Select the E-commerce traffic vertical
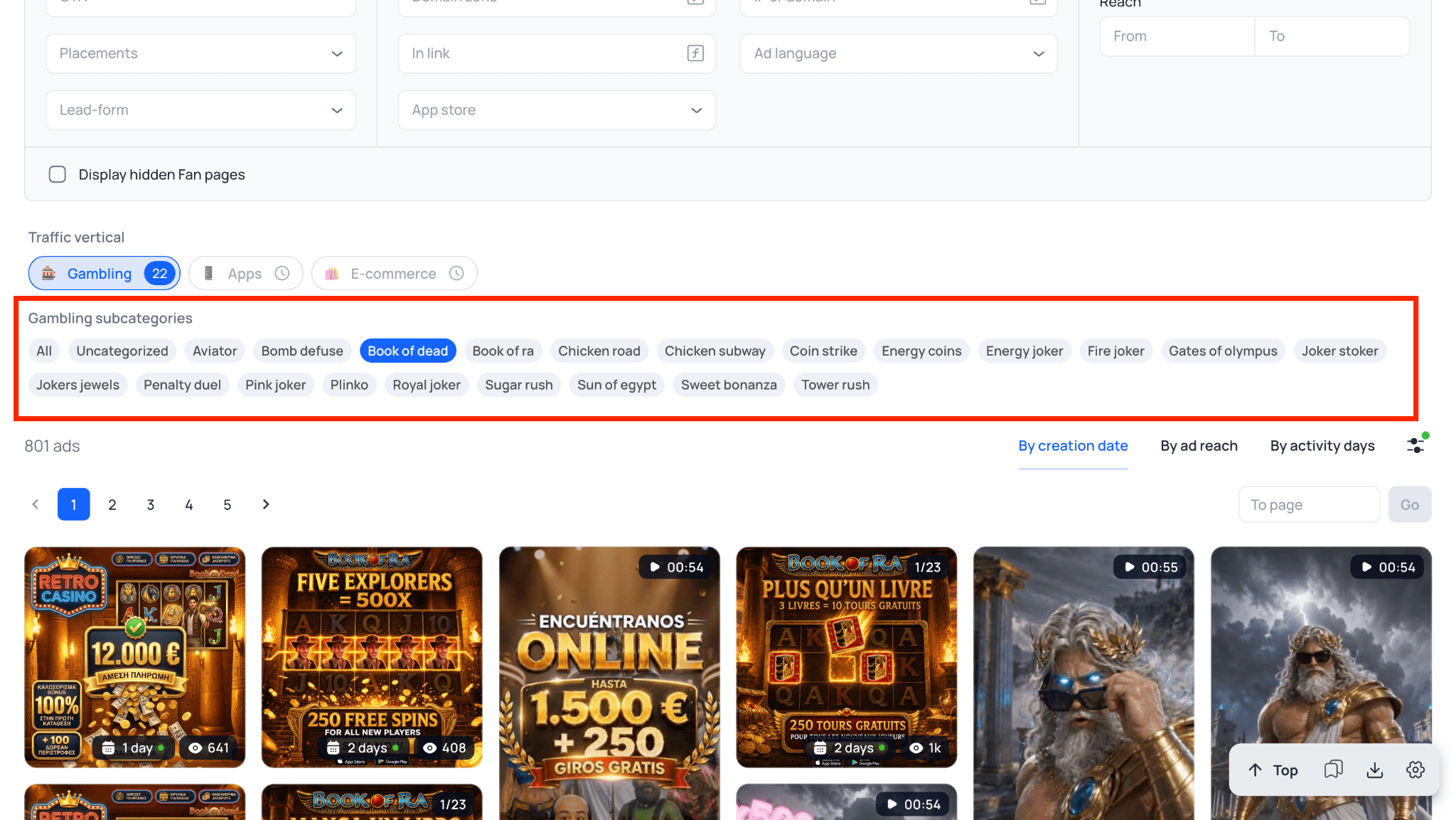1456x820 pixels. point(394,274)
